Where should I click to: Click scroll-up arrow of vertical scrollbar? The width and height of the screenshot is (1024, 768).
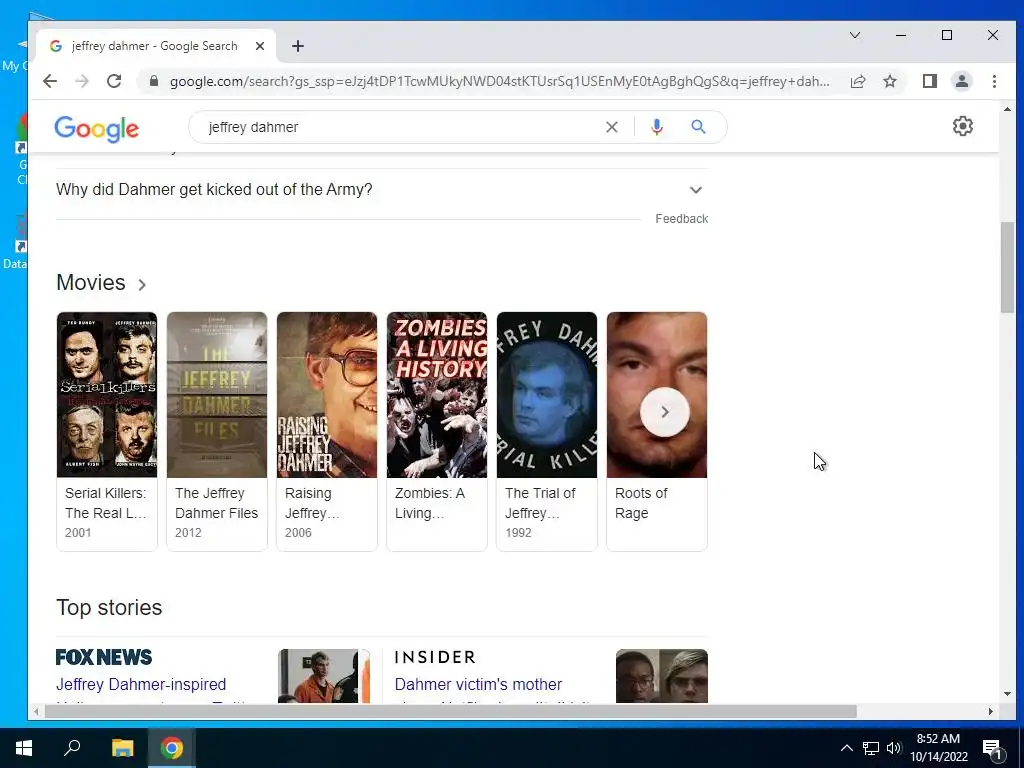1006,109
